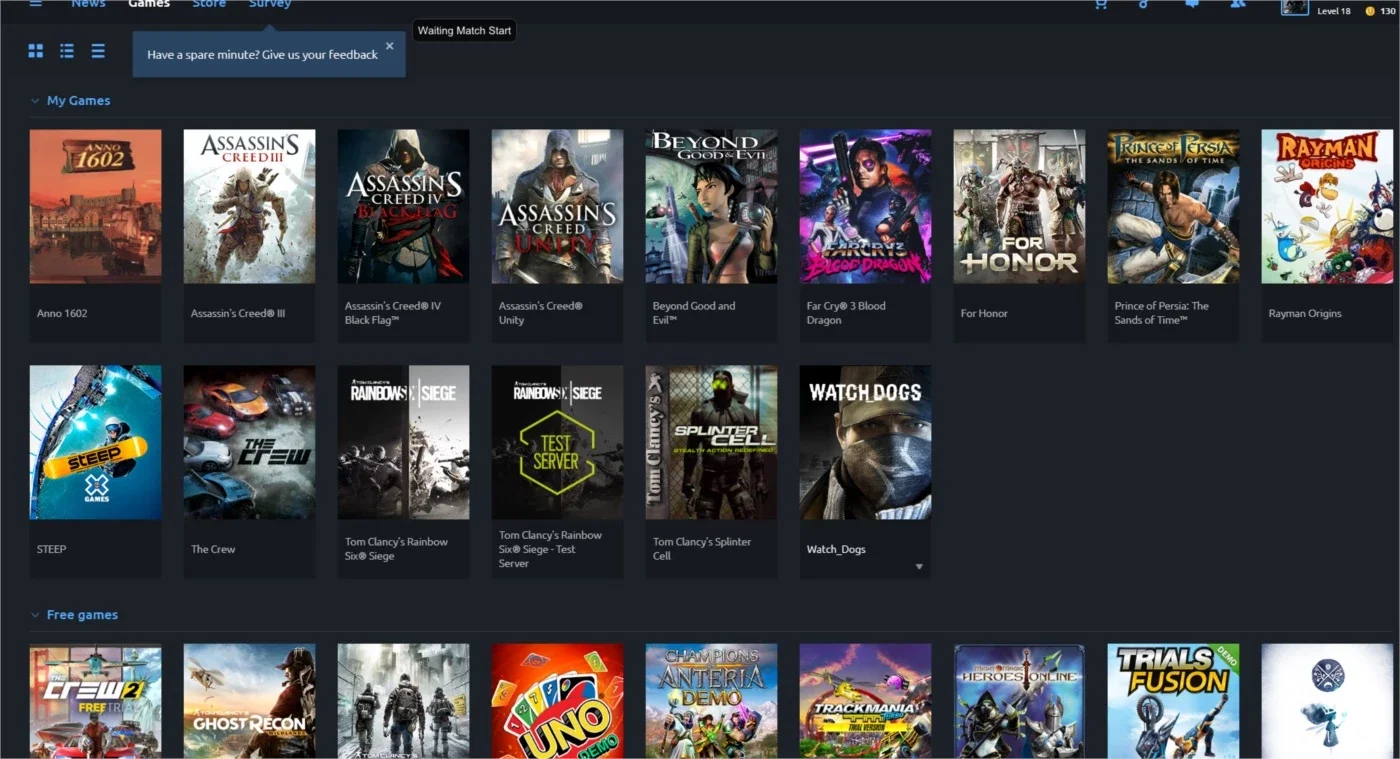The width and height of the screenshot is (1400, 759).
Task: Open the News tab
Action: tap(88, 4)
